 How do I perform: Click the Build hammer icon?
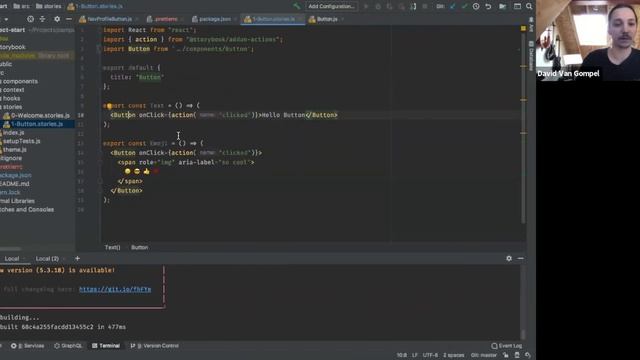297,6
